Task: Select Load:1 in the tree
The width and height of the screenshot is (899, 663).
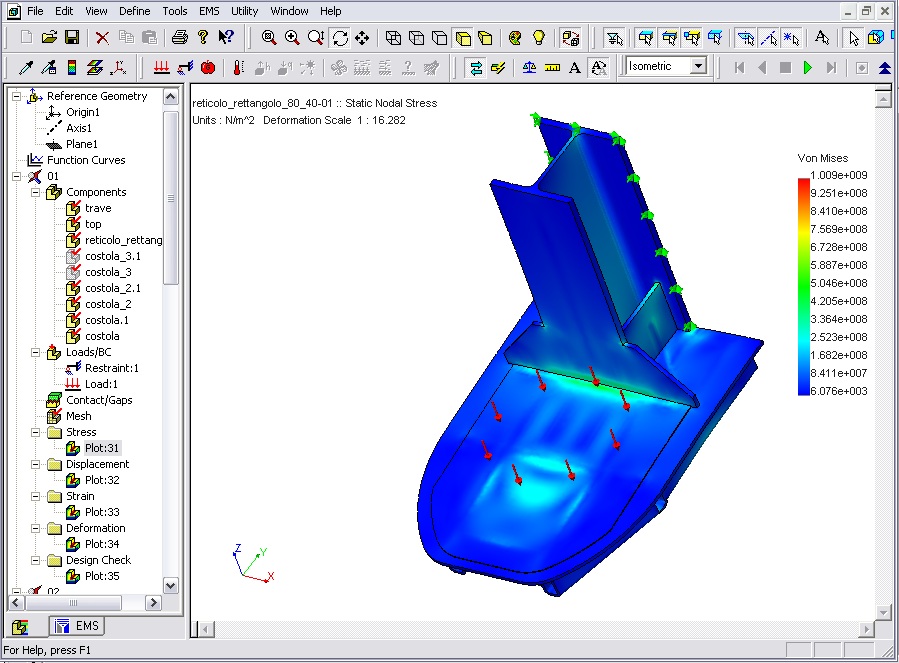Action: [x=101, y=384]
